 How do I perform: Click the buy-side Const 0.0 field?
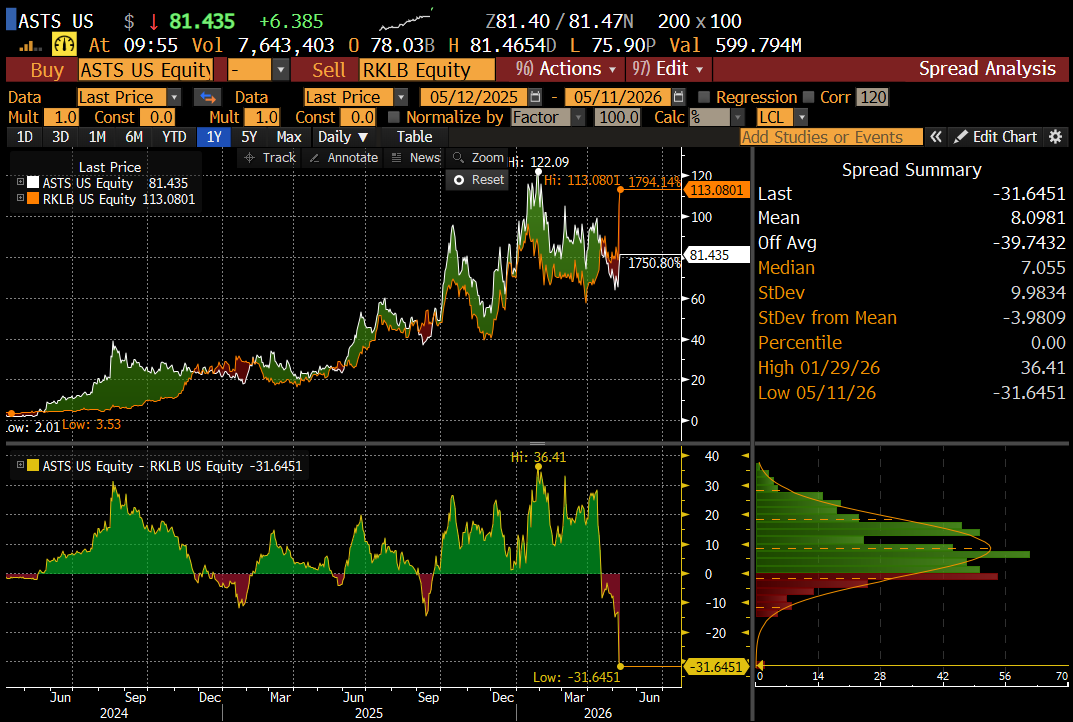coord(158,117)
